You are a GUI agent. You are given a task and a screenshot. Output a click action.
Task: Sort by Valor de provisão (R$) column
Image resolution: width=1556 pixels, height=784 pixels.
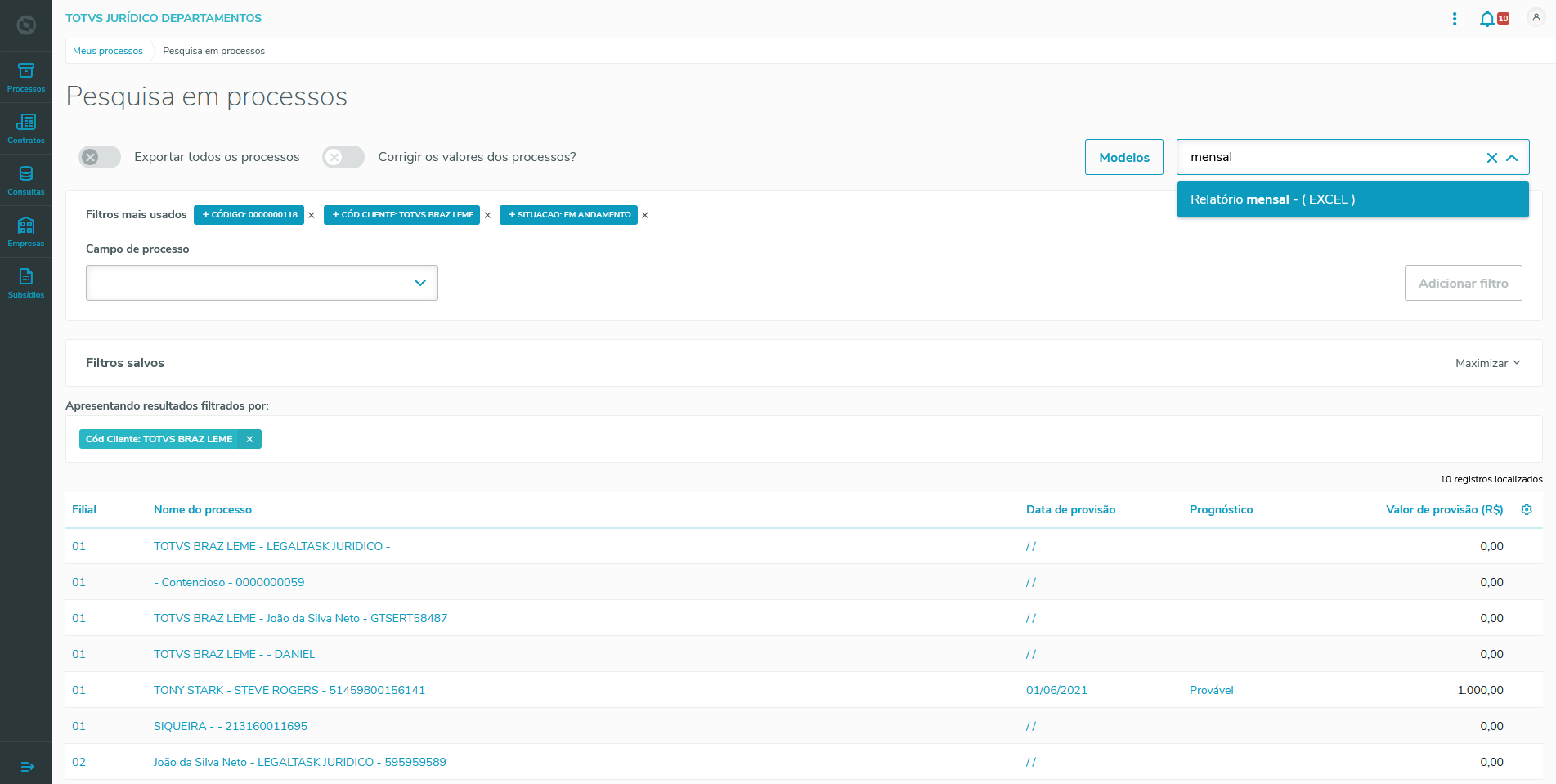[x=1445, y=509]
